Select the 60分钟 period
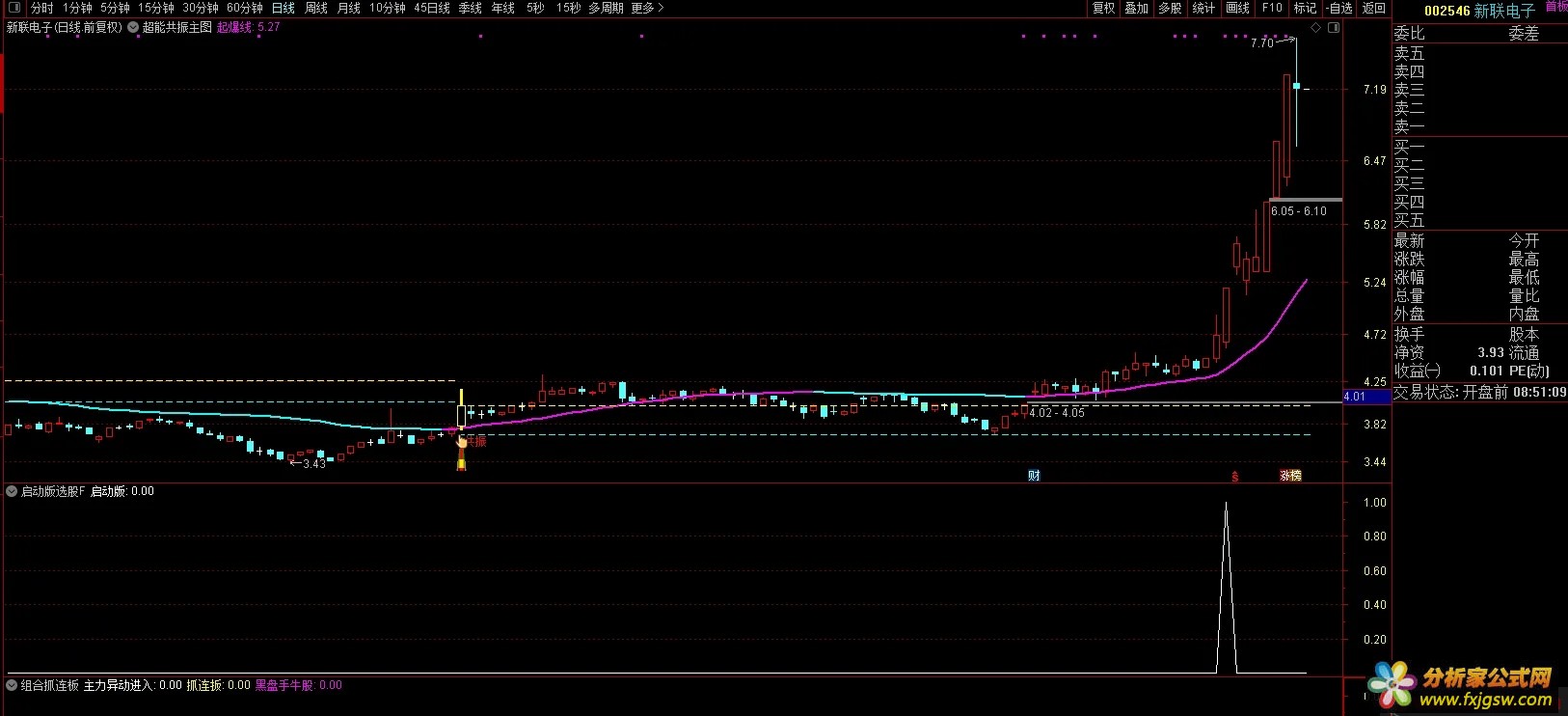This screenshot has height=716, width=1568. [x=245, y=8]
